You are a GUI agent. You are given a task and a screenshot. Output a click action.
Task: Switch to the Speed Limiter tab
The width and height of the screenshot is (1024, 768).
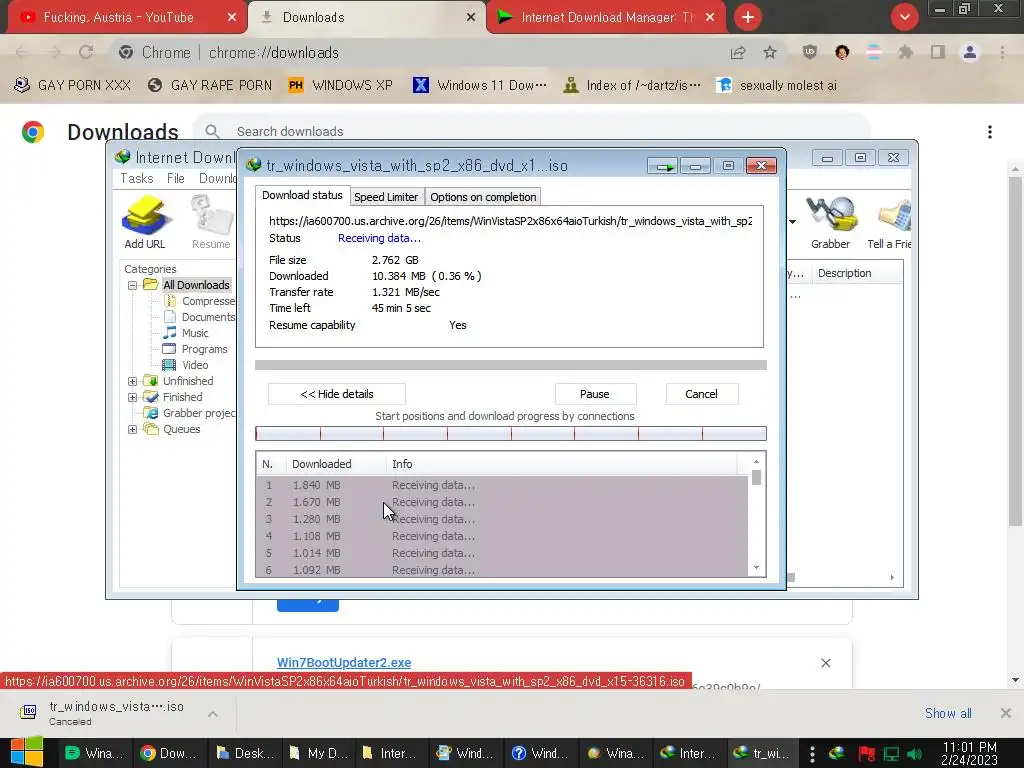(x=386, y=197)
